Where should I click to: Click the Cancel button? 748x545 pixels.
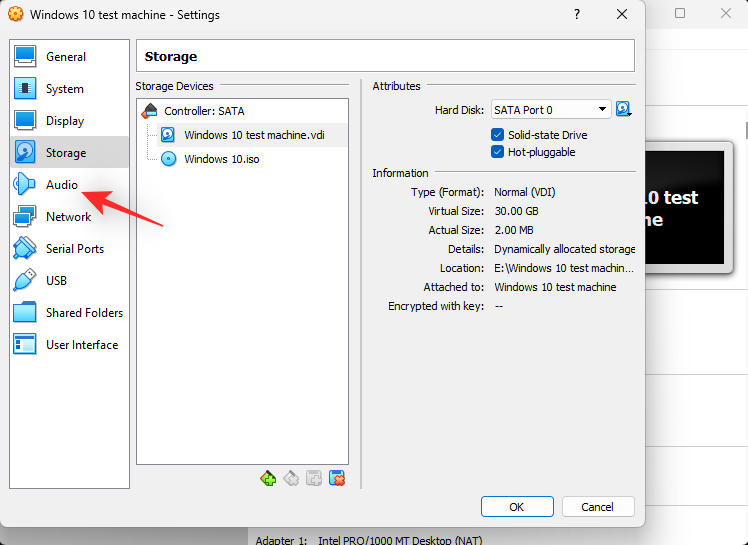[x=598, y=506]
